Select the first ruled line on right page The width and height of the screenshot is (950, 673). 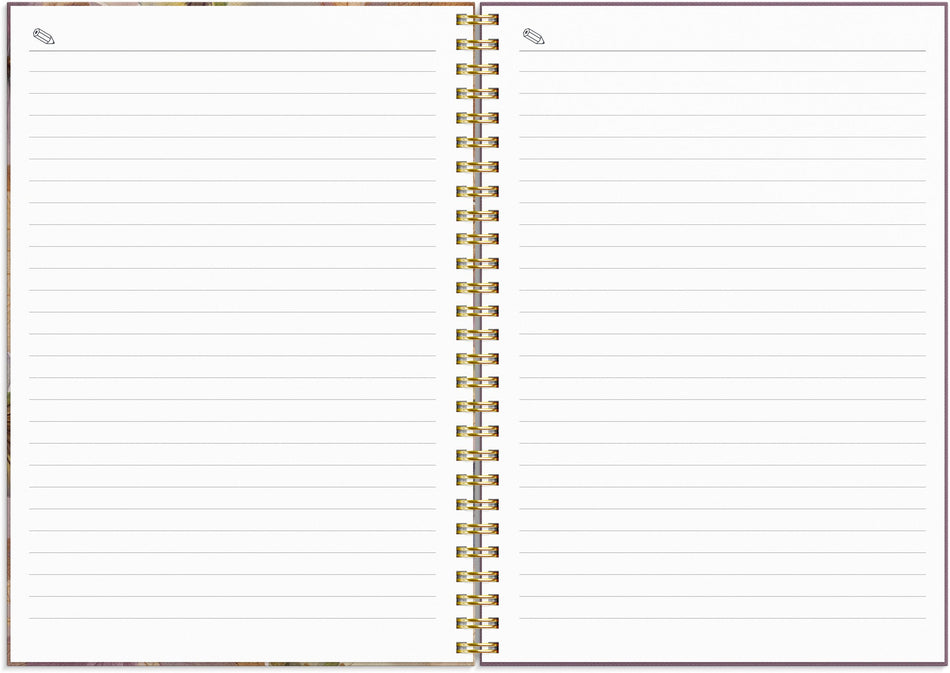click(722, 71)
